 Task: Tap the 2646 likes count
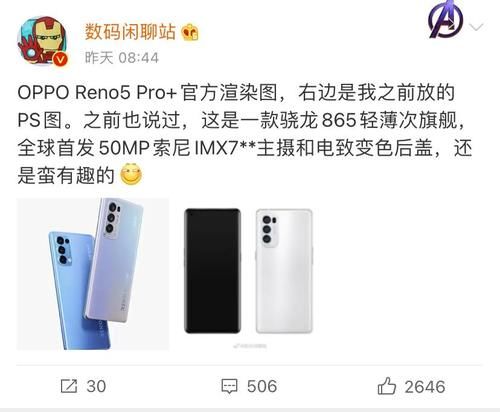(425, 387)
